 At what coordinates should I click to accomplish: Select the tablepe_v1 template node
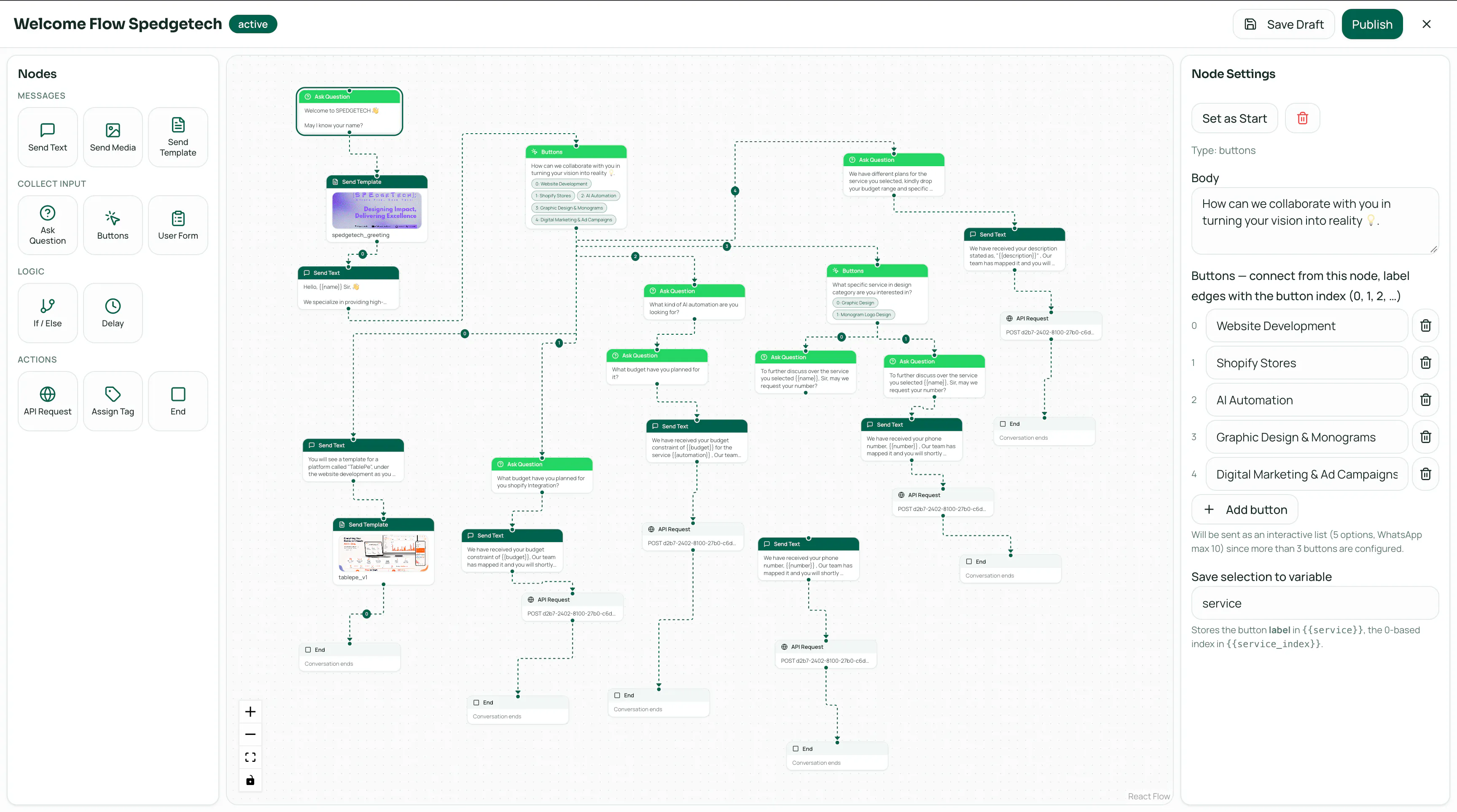[383, 551]
